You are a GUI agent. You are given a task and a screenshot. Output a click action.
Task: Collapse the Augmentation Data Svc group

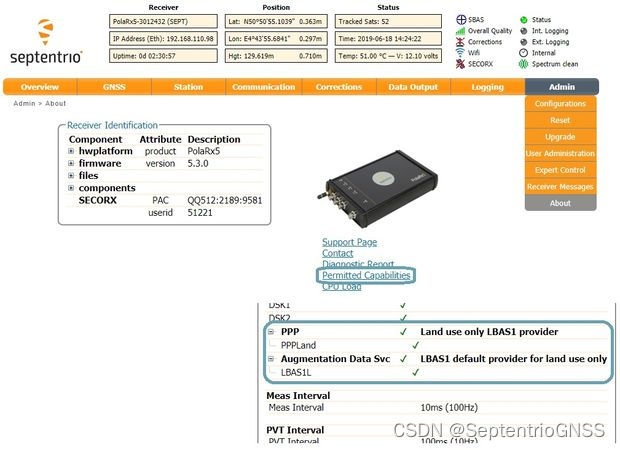point(271,359)
